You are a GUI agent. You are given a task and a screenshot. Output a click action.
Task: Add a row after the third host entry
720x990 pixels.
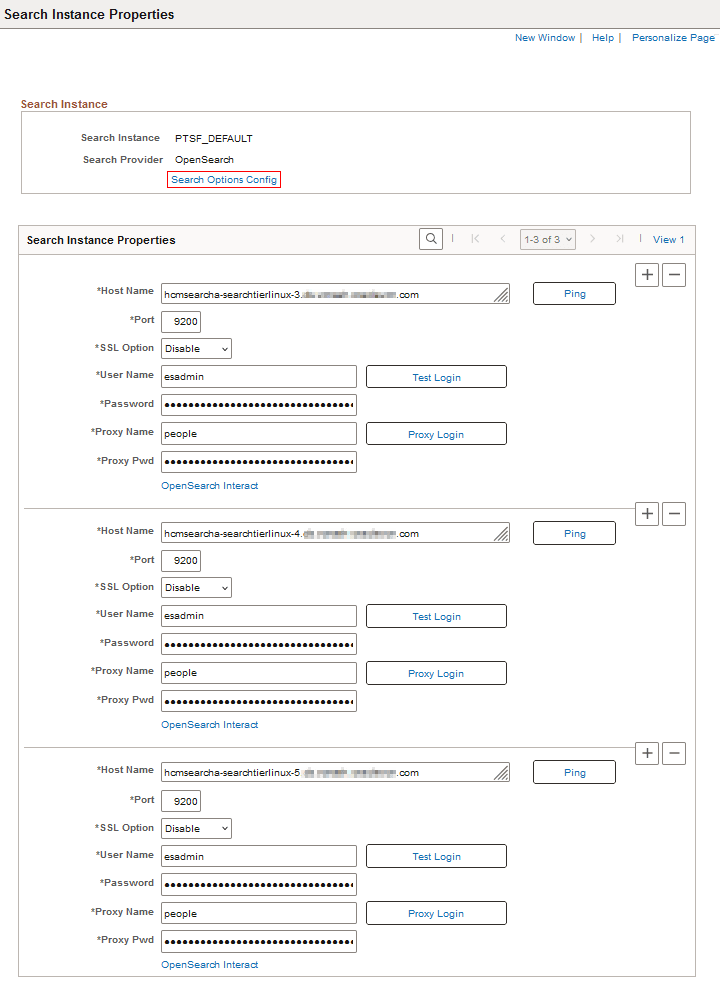click(x=647, y=753)
